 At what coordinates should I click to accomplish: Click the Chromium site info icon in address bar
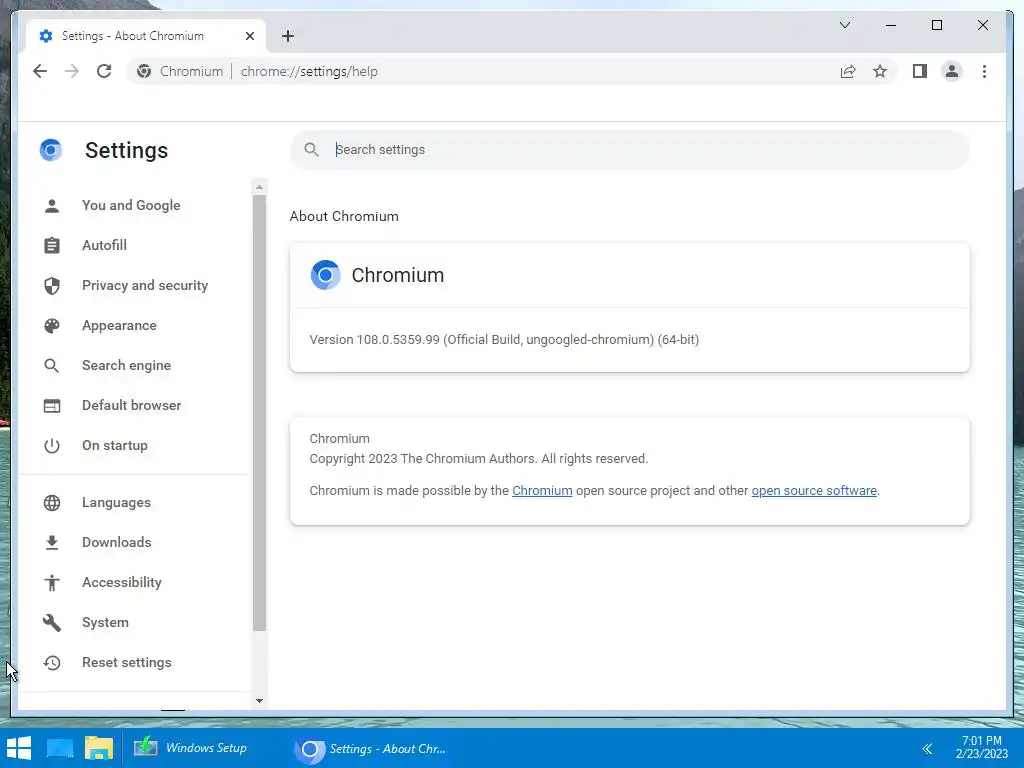click(x=144, y=71)
